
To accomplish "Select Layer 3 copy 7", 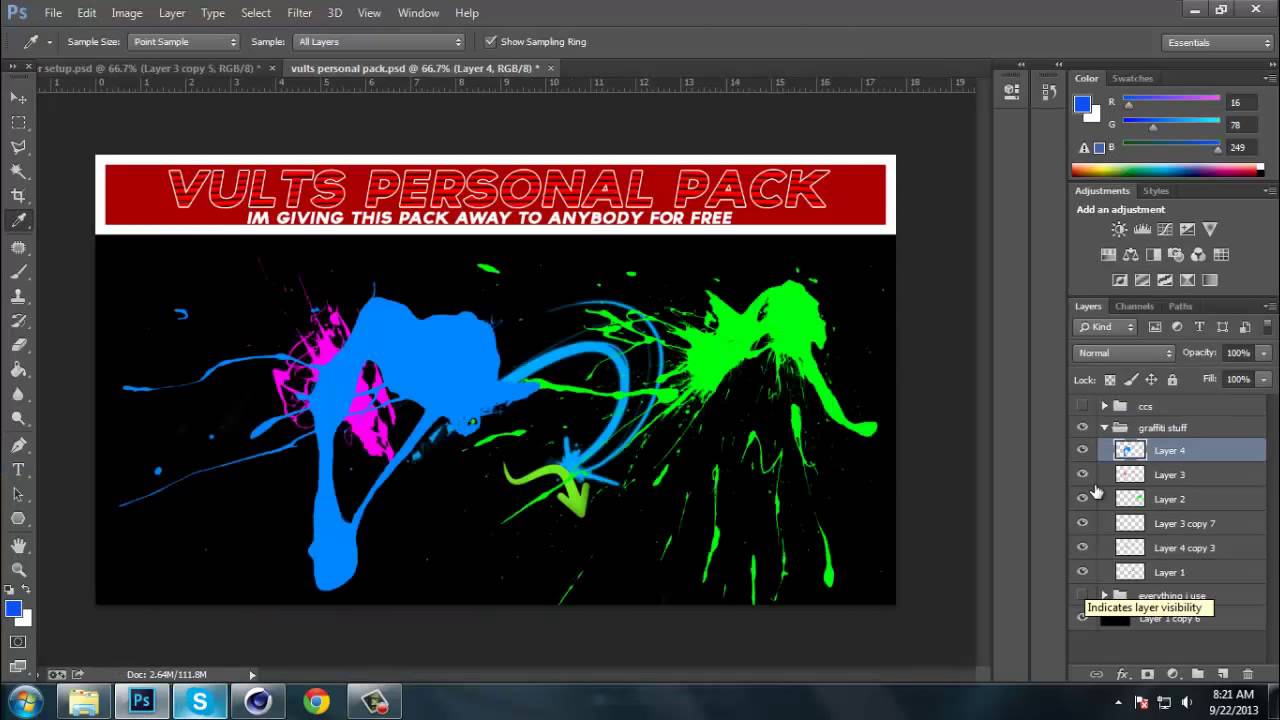I will click(x=1182, y=523).
